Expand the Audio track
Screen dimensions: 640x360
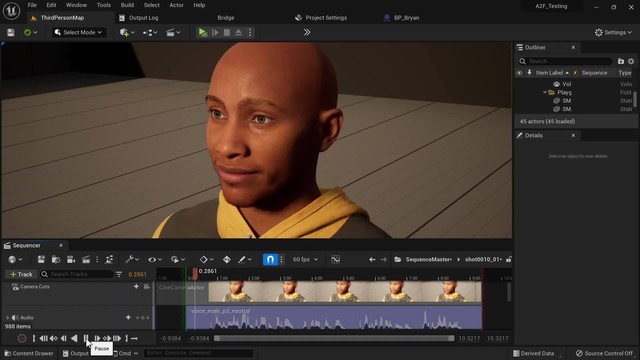(x=7, y=318)
